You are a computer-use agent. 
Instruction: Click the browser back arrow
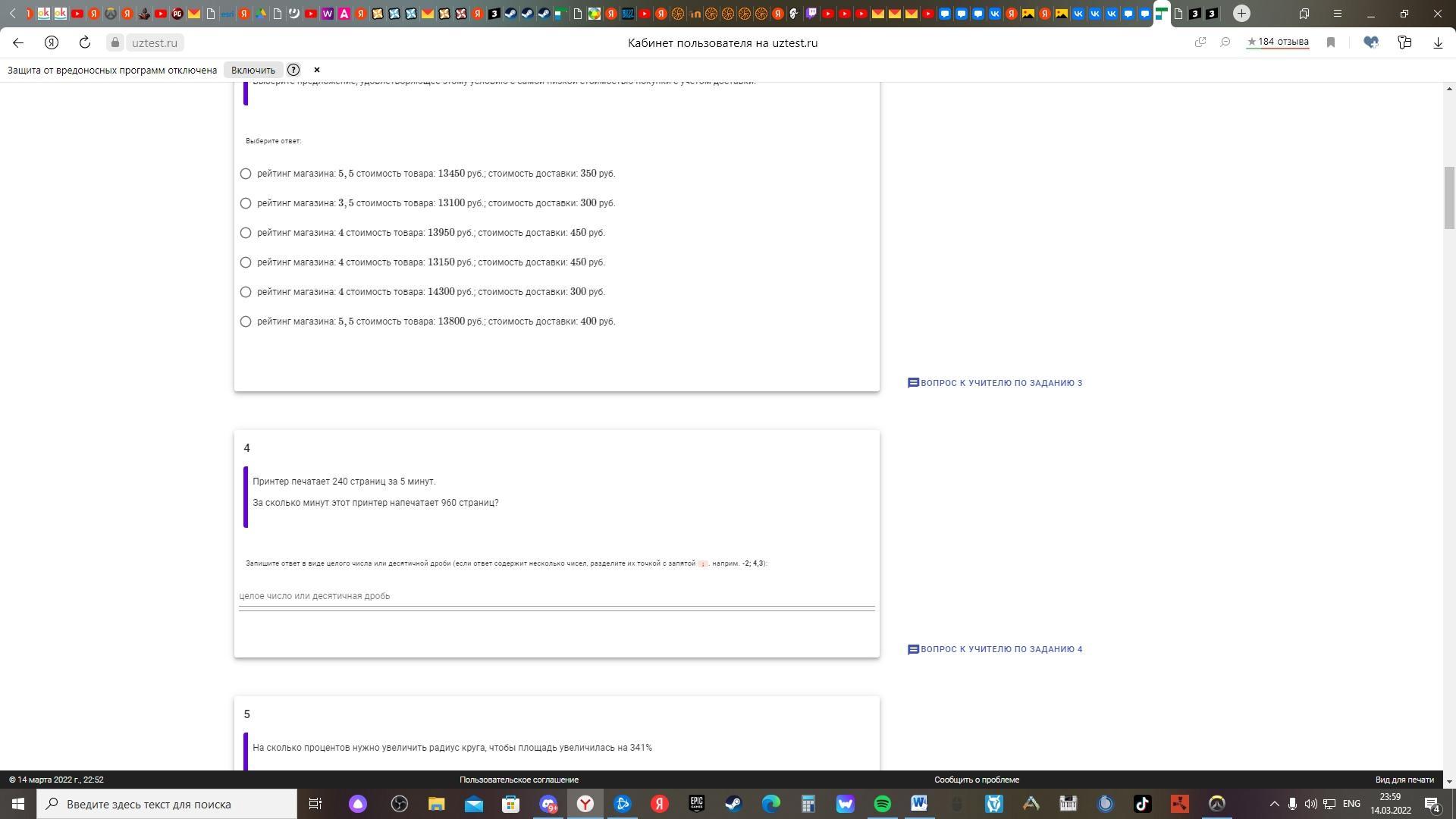click(x=18, y=42)
